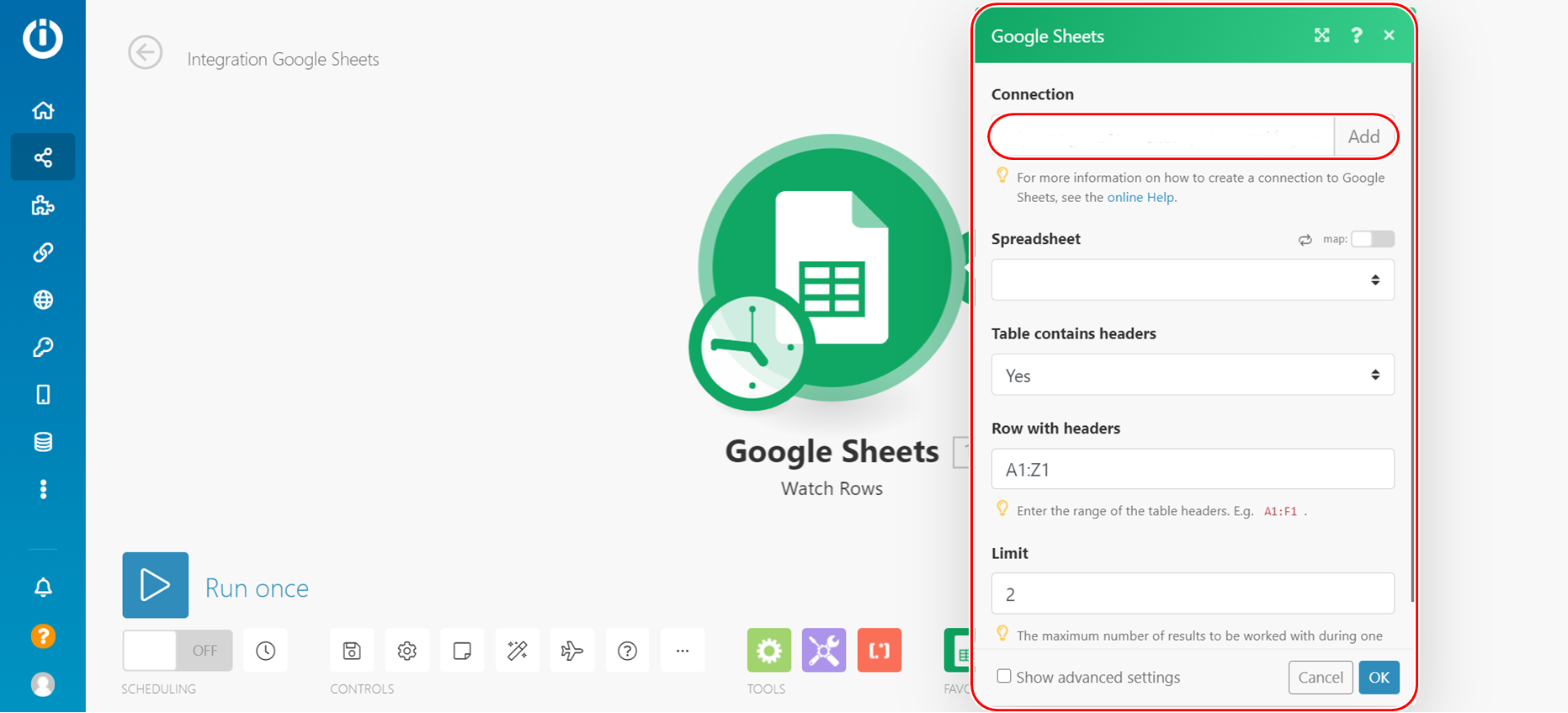Open the online Help link
This screenshot has width=1568, height=713.
(x=1140, y=197)
